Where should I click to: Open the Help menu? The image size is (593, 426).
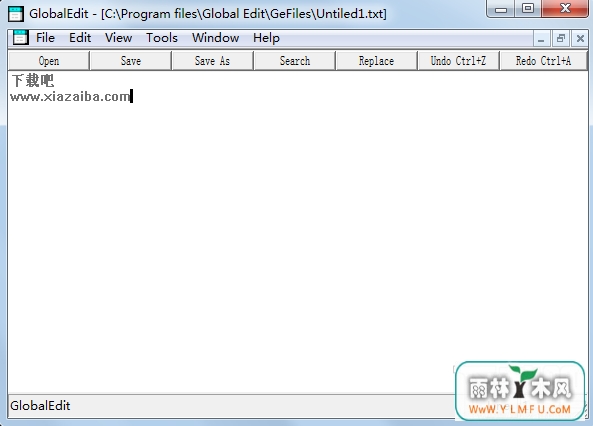266,38
